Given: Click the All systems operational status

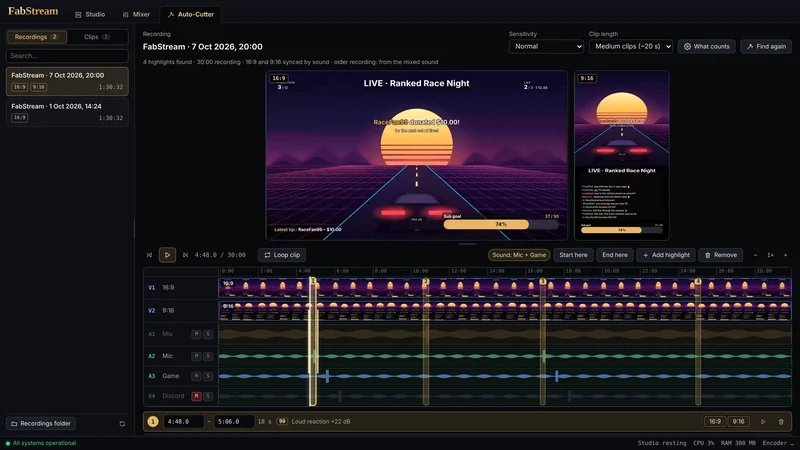Looking at the screenshot, I should 41,443.
